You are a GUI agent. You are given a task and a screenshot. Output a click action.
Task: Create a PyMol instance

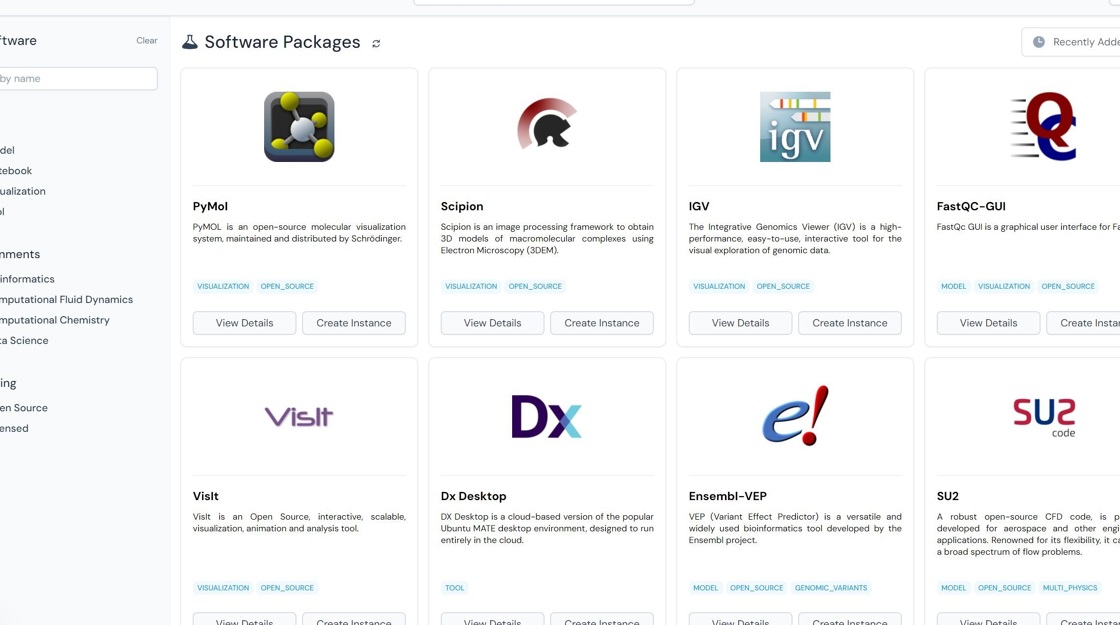pos(354,323)
